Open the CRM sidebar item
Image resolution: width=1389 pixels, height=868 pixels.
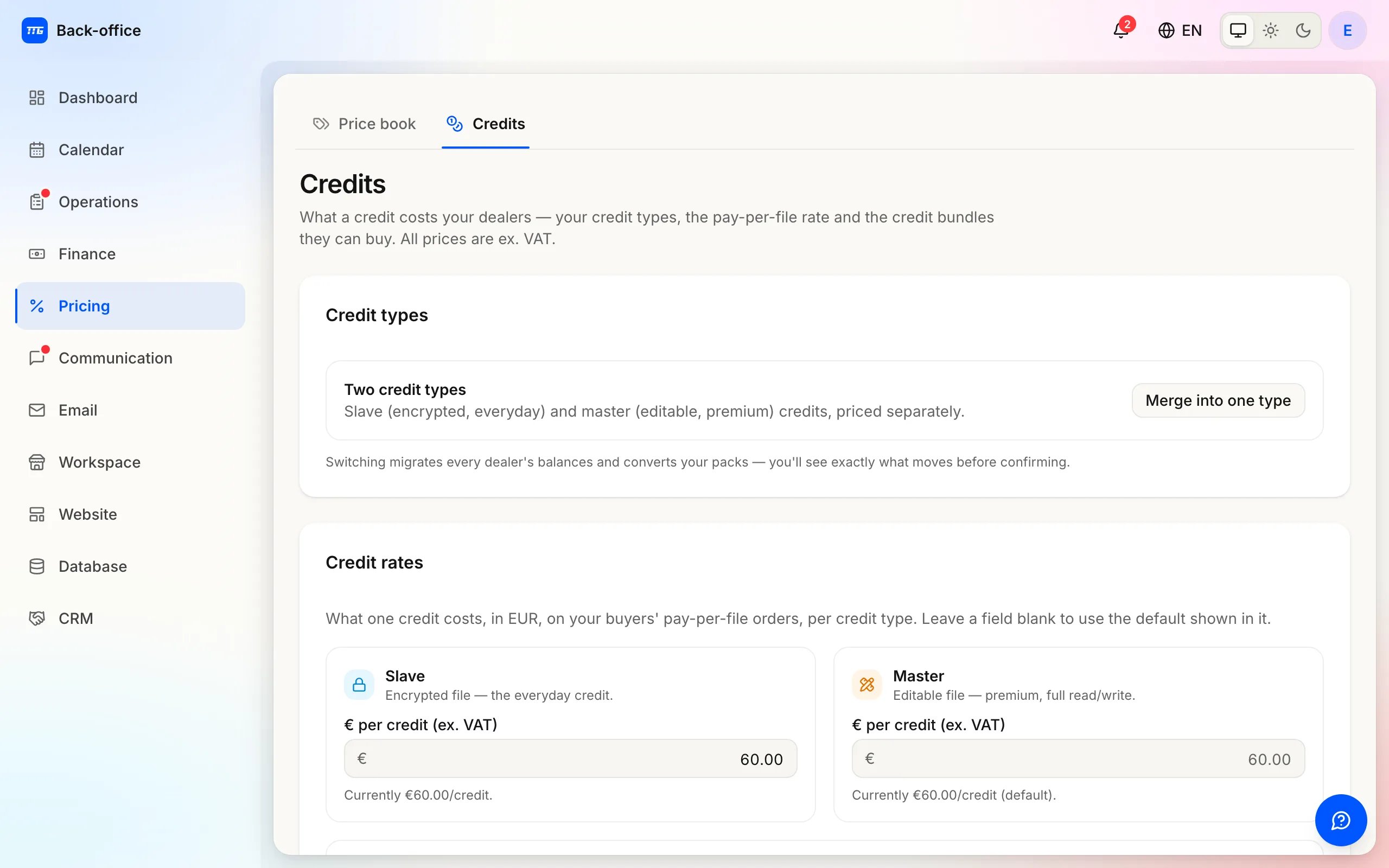(130, 618)
